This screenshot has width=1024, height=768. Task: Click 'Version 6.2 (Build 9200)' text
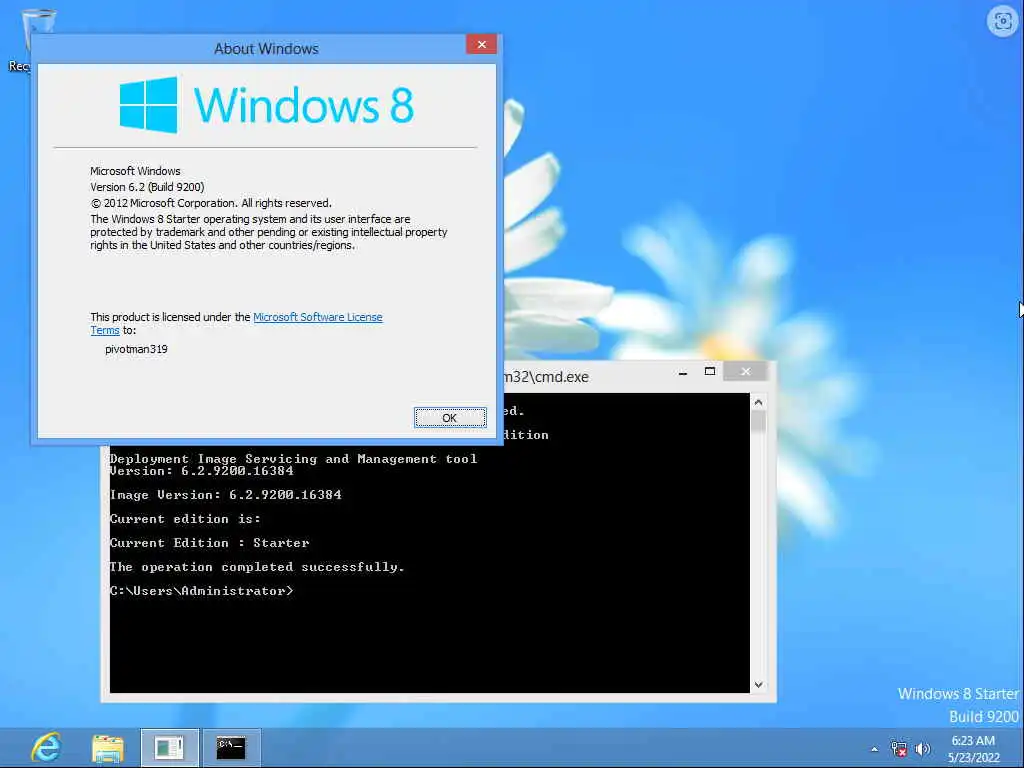(148, 187)
